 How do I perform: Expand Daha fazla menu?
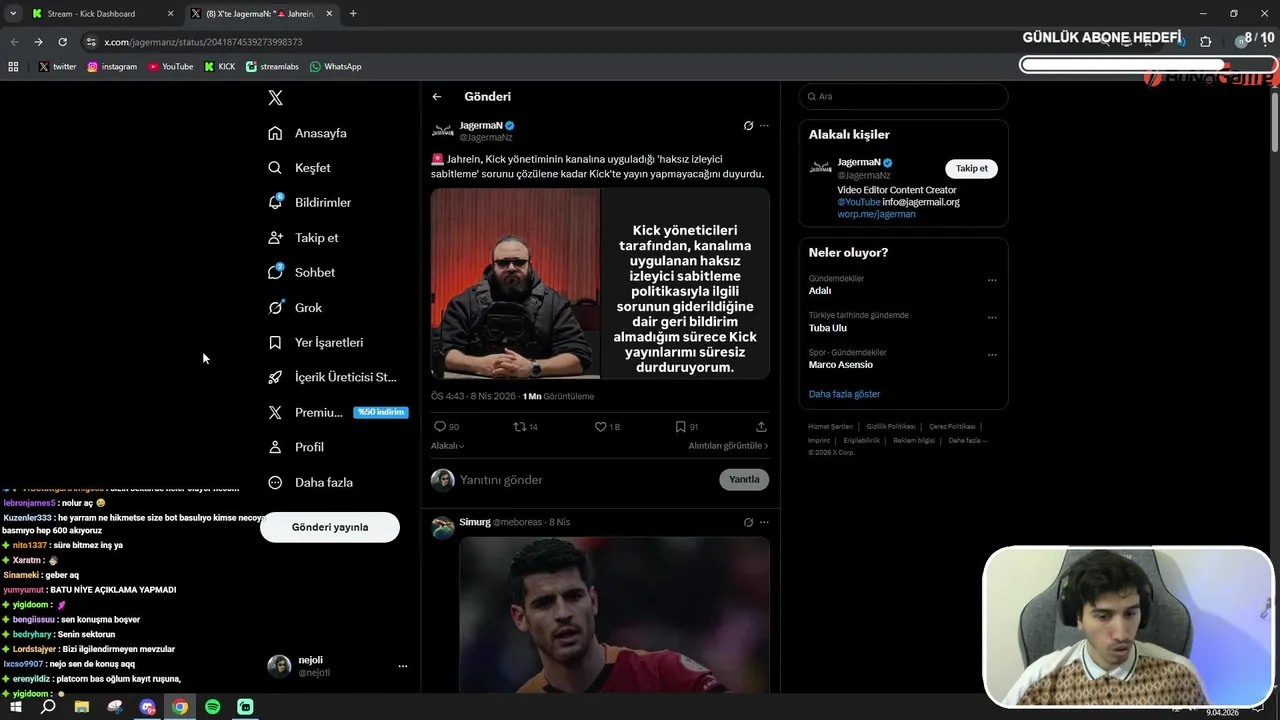[310, 482]
